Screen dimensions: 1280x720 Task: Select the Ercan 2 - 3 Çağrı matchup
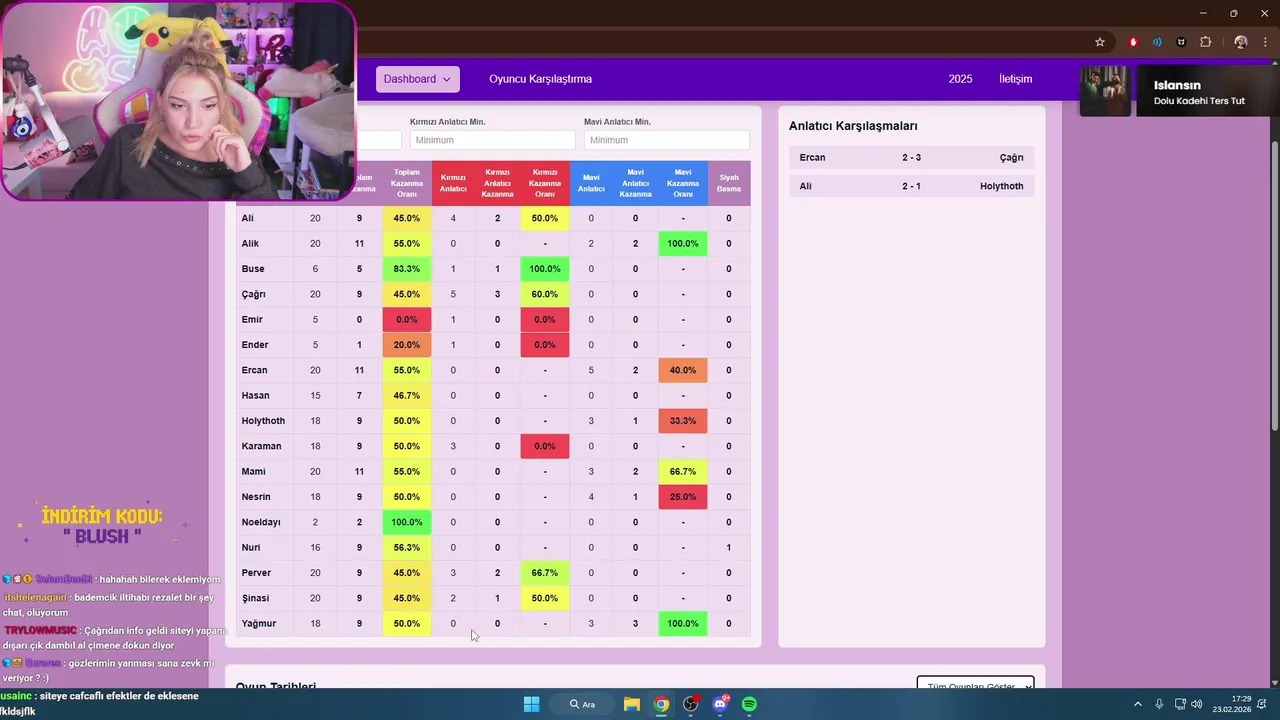point(911,158)
